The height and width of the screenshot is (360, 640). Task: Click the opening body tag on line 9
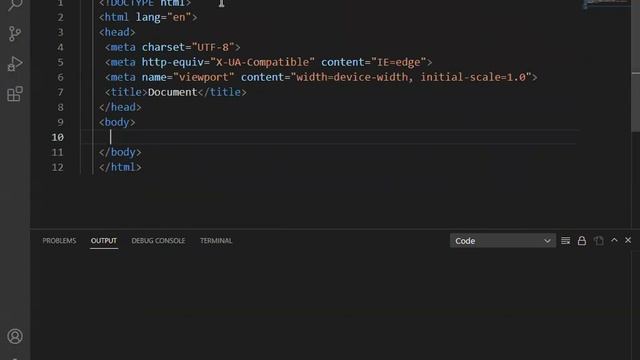pos(117,122)
